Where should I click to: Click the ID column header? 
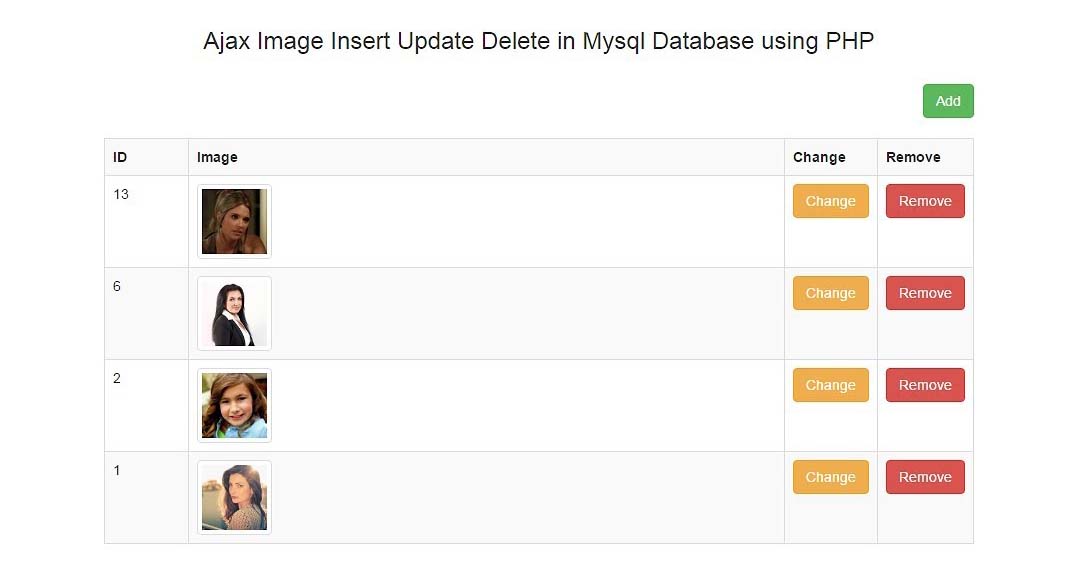(x=120, y=157)
